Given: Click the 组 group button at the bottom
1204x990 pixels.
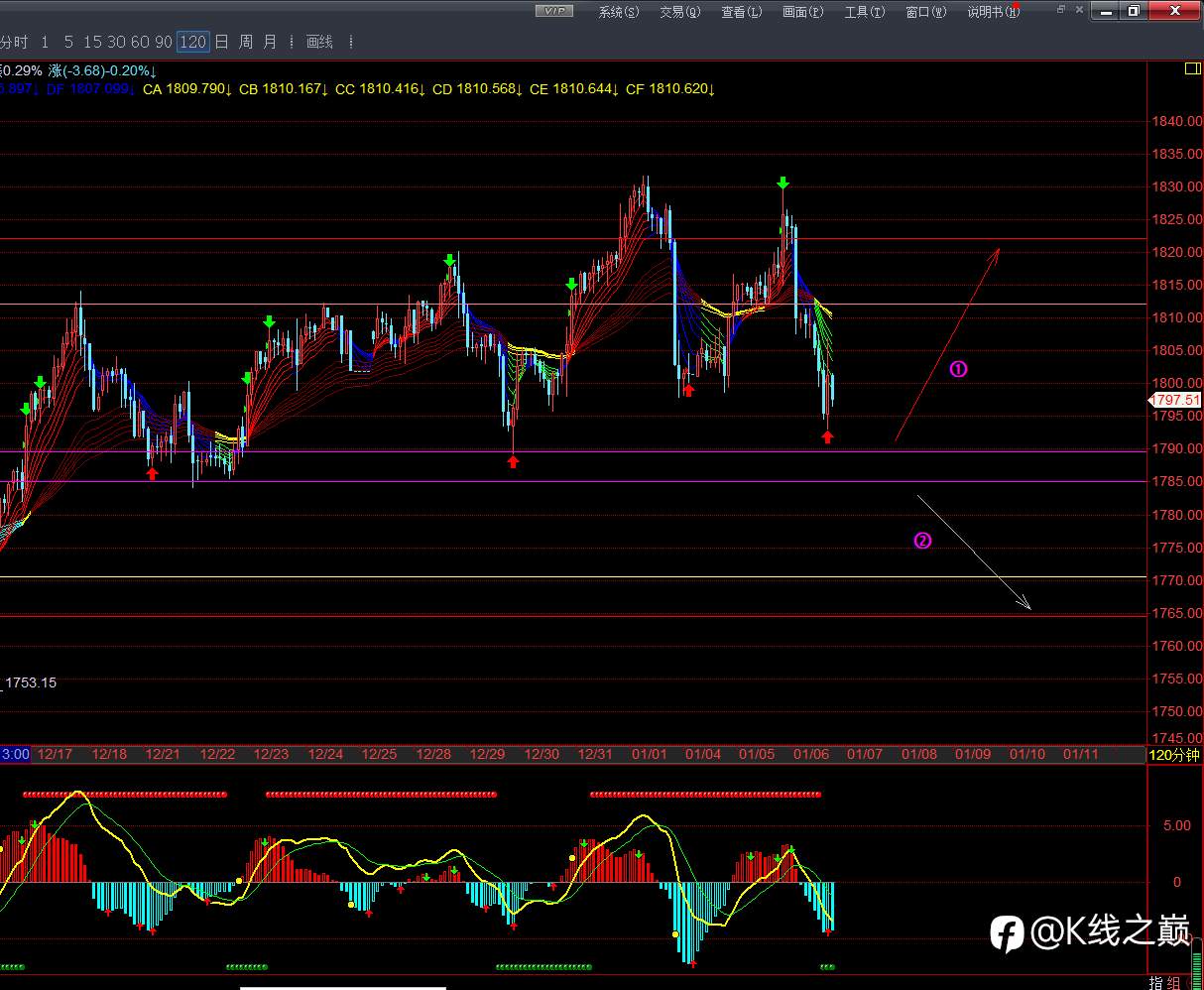Looking at the screenshot, I should 1174,982.
